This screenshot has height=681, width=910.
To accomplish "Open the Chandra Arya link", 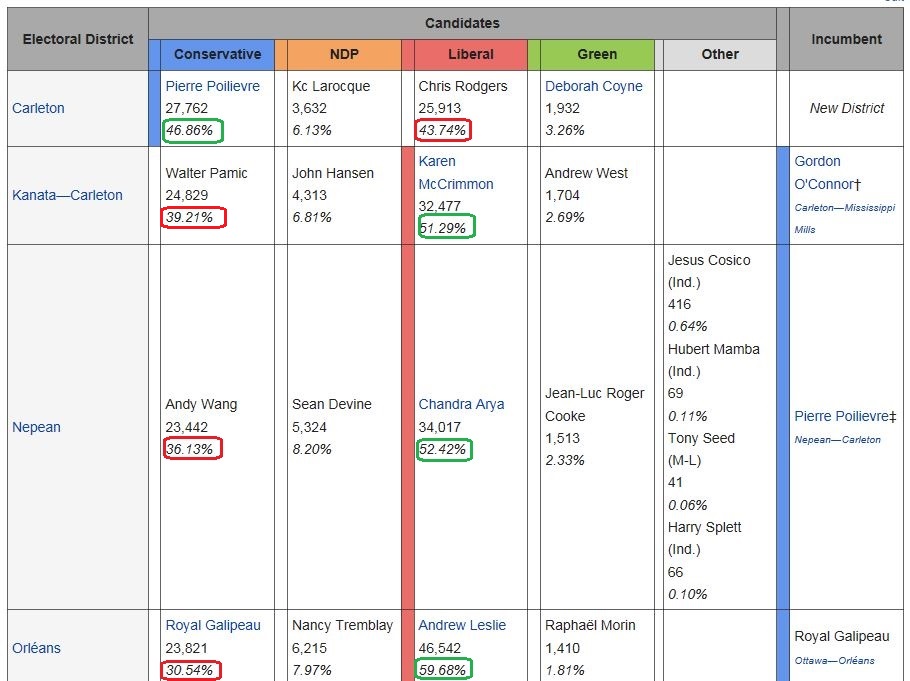I will pos(461,404).
